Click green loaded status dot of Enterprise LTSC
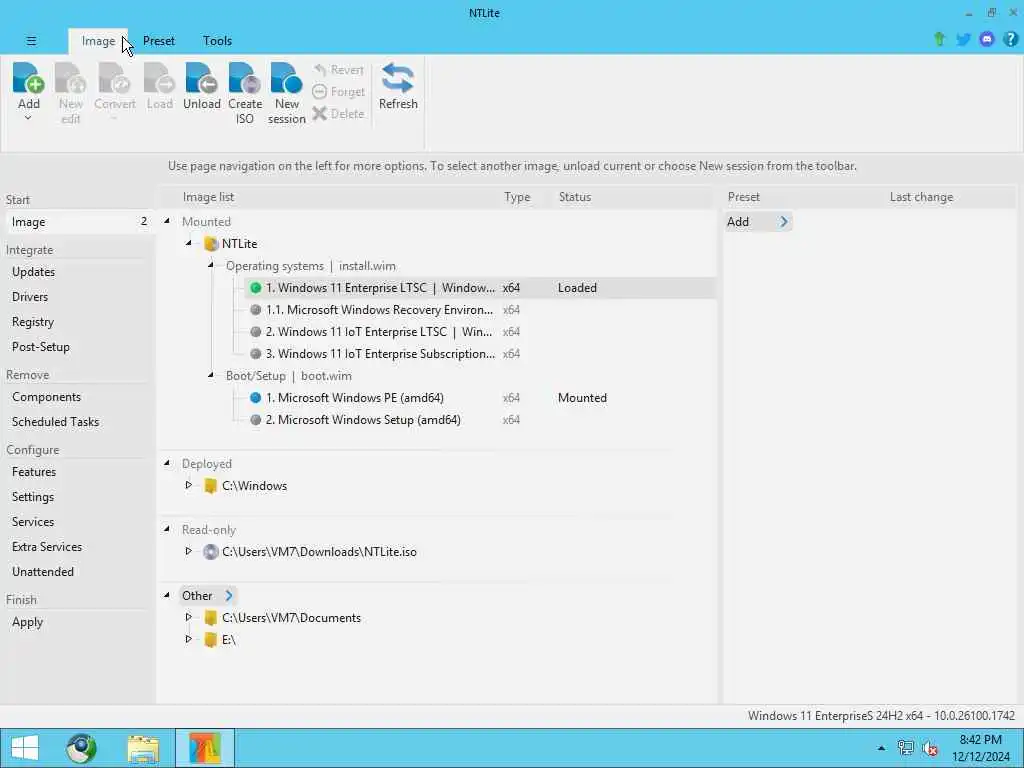 coord(255,288)
